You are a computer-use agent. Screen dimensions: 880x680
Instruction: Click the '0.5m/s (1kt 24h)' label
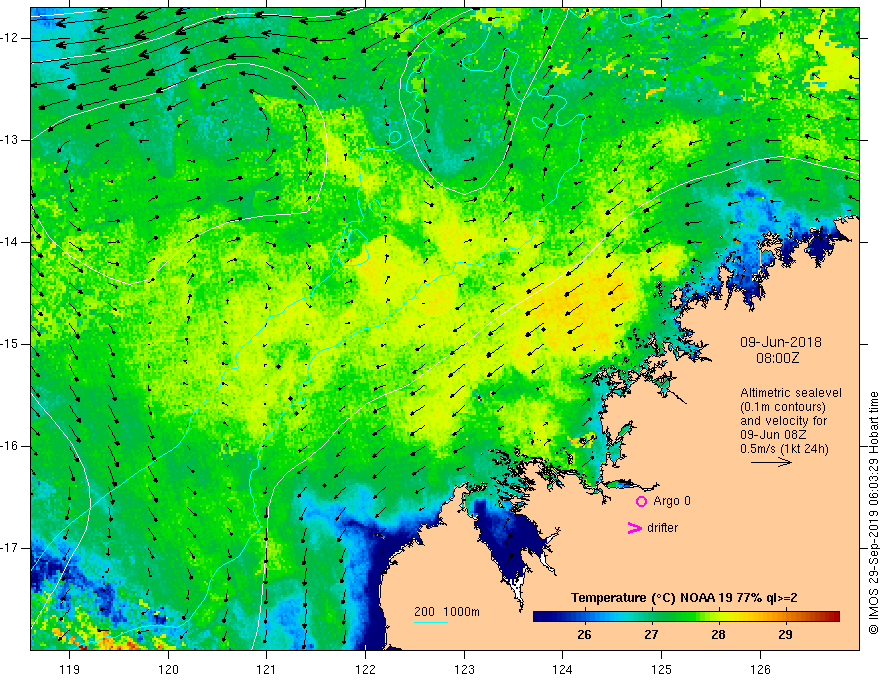784,449
